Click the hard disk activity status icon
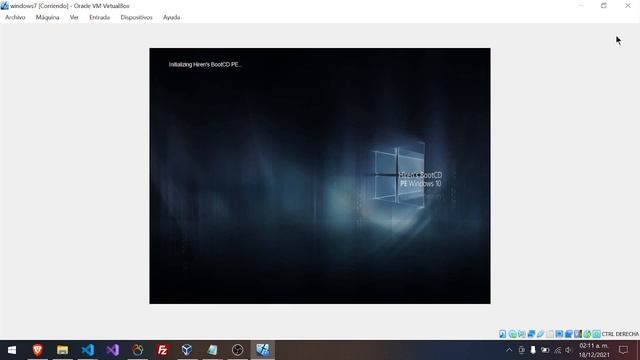The height and width of the screenshot is (360, 640). (502, 334)
